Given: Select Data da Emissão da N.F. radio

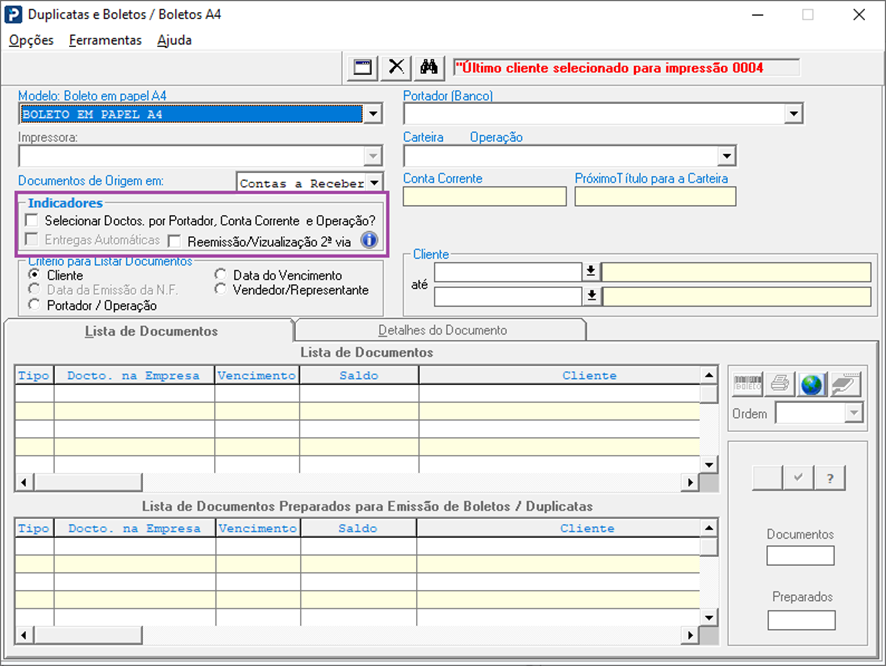Looking at the screenshot, I should click(34, 289).
